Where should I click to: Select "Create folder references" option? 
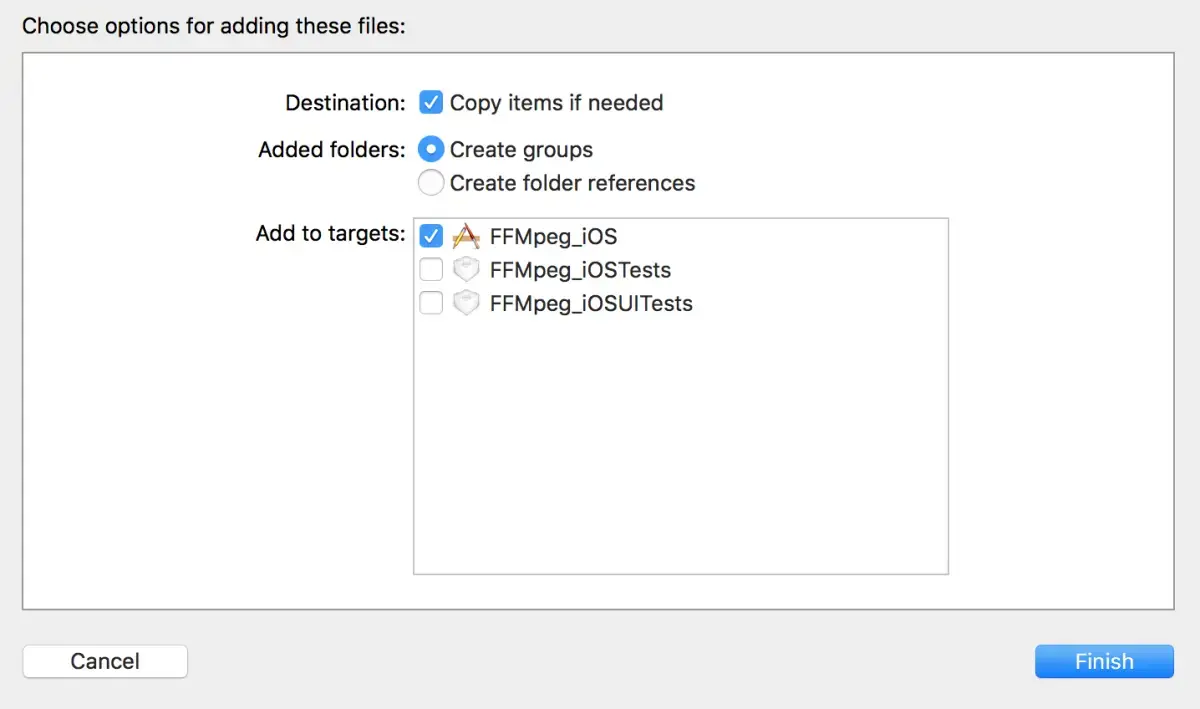(x=431, y=183)
